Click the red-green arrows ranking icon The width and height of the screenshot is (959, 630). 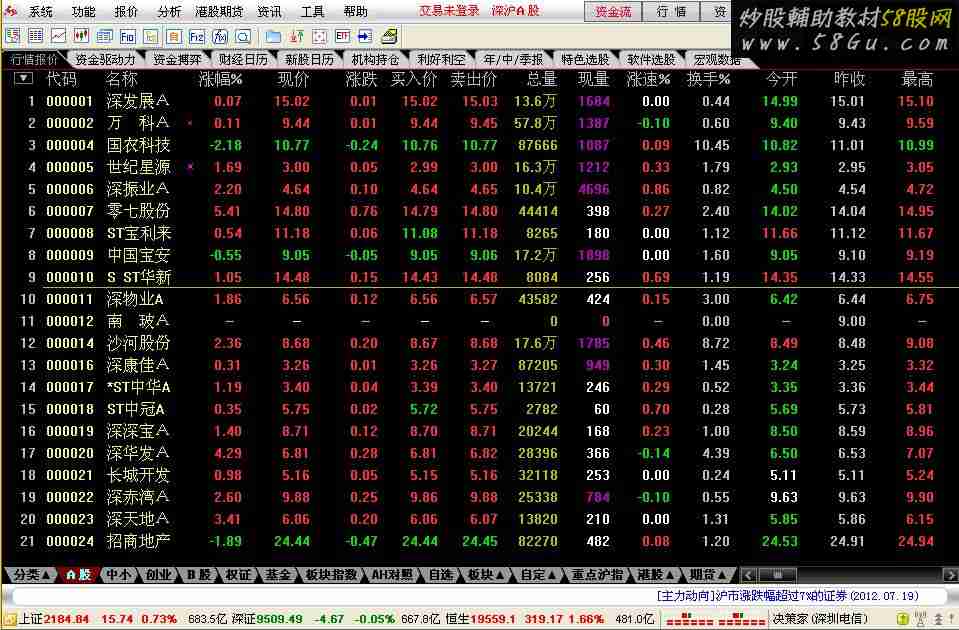297,37
